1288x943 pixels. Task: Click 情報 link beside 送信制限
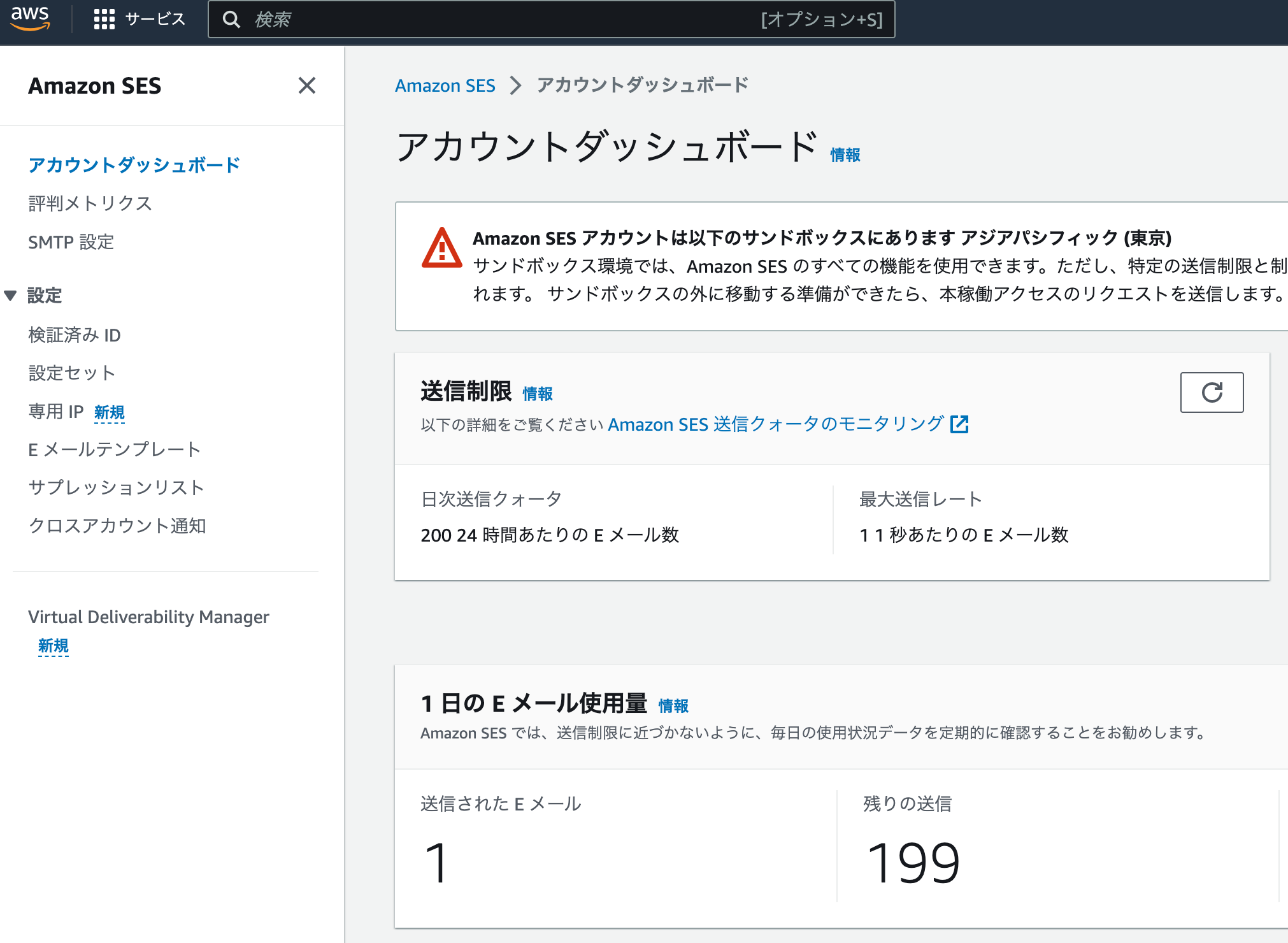pyautogui.click(x=538, y=394)
